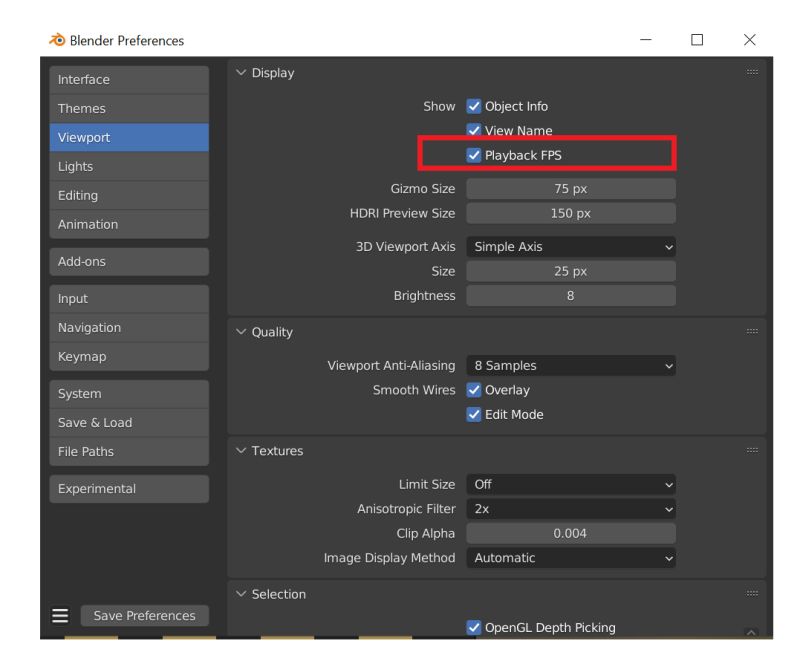Close the Blender Preferences window
This screenshot has width=800, height=658.
[x=749, y=40]
